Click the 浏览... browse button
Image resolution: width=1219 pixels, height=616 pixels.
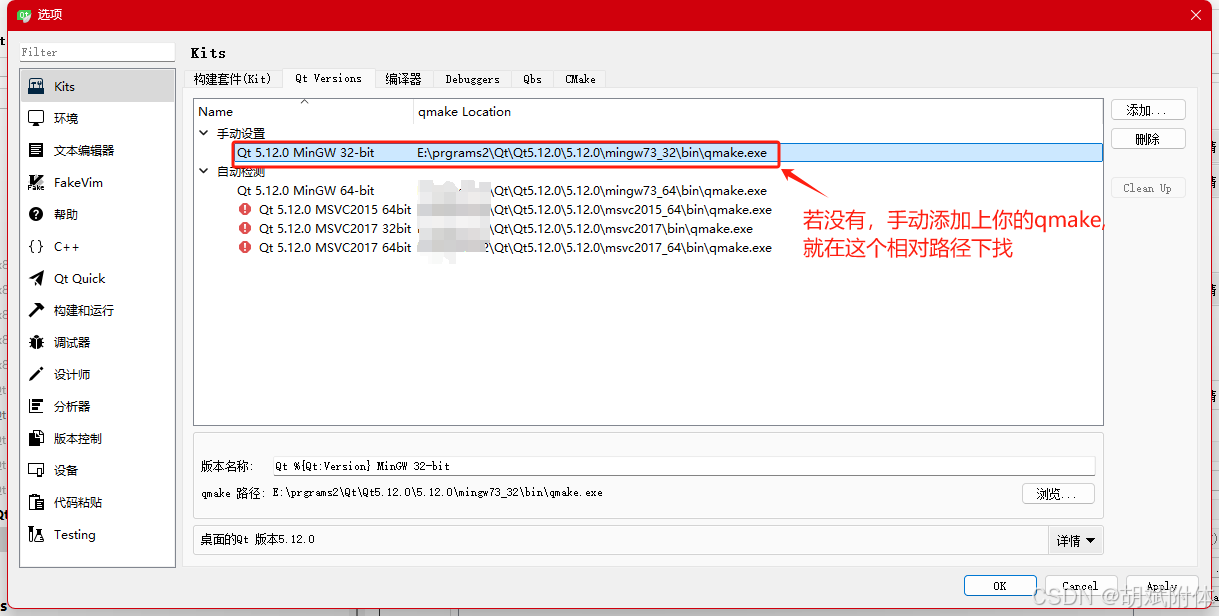coord(1058,494)
